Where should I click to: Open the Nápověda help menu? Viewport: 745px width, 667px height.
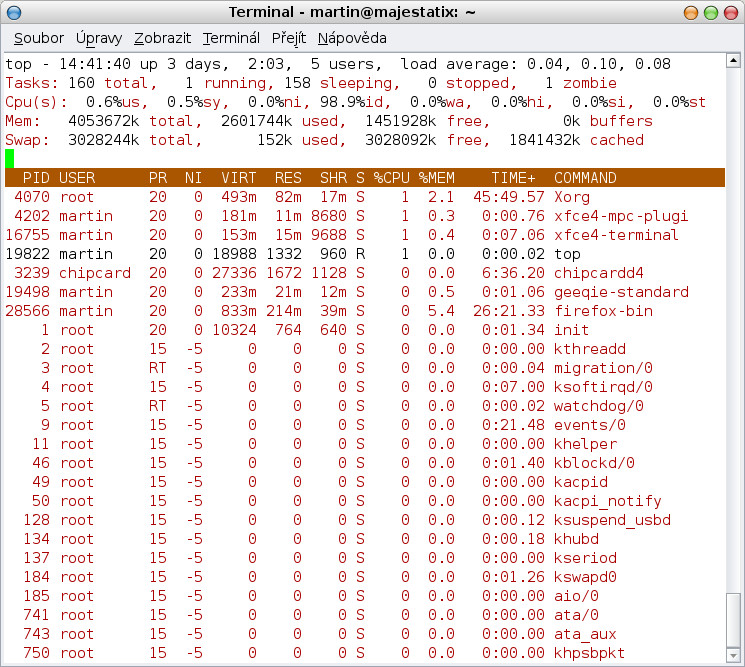(x=352, y=38)
